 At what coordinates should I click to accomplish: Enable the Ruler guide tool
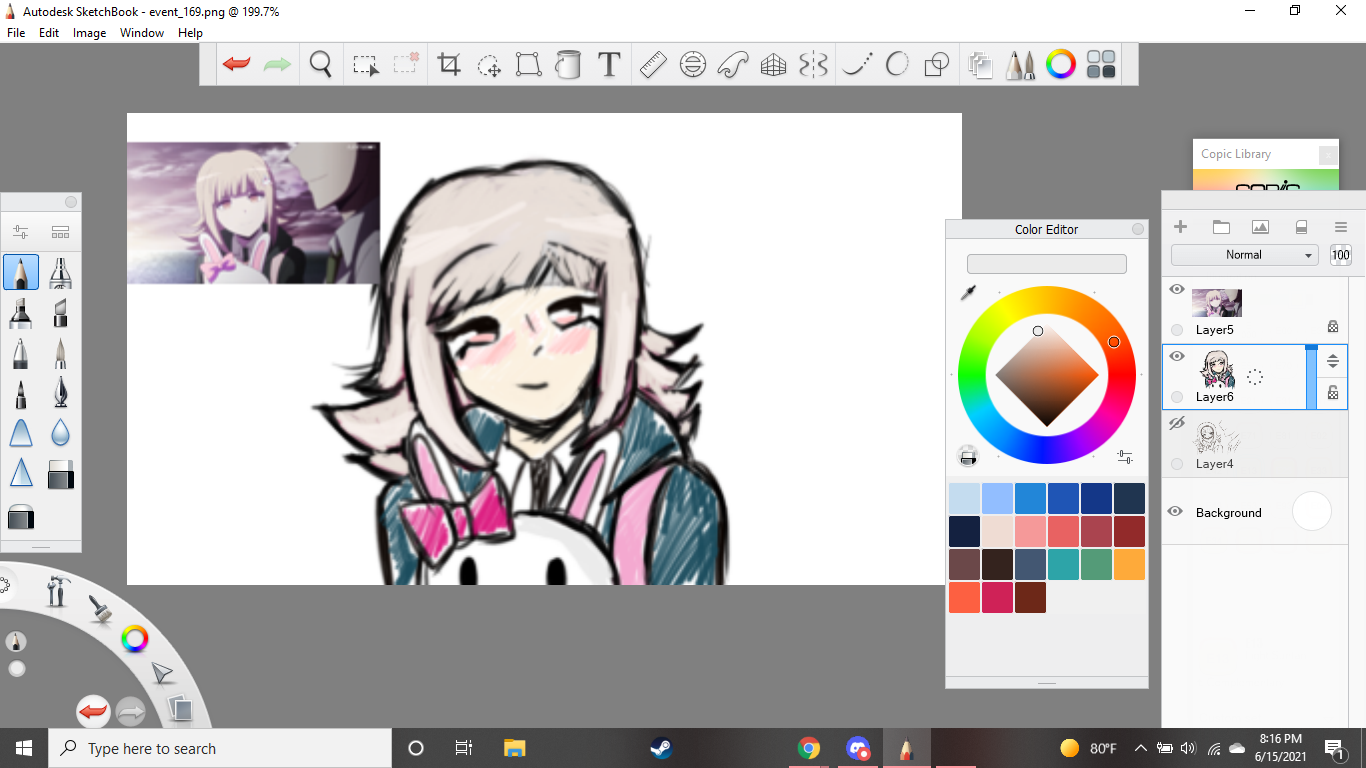point(653,65)
